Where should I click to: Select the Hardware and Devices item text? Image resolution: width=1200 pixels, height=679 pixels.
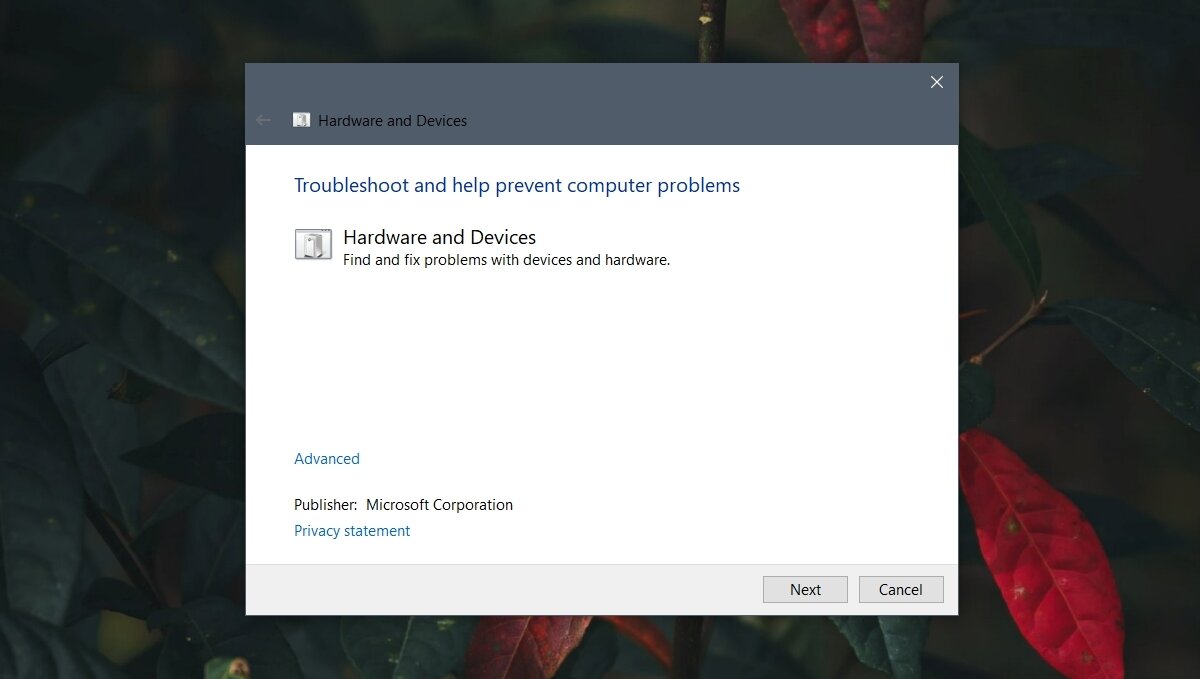439,237
